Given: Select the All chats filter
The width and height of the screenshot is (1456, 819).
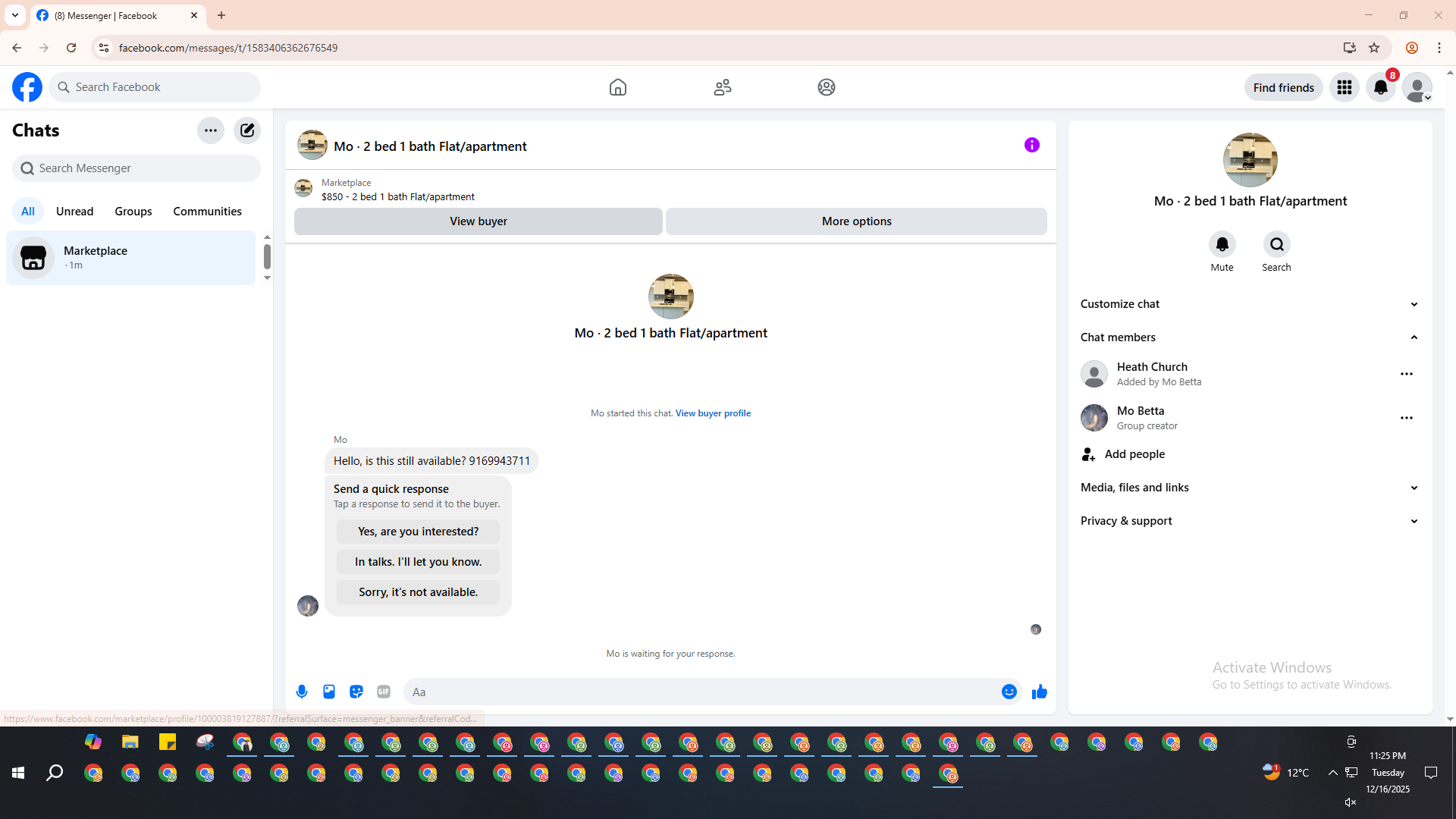Looking at the screenshot, I should pyautogui.click(x=28, y=212).
